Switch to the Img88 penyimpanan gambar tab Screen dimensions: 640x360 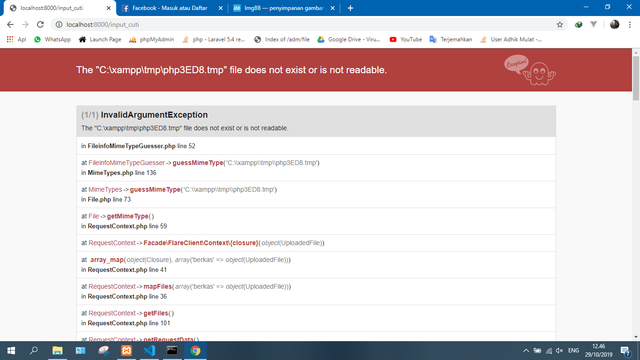coord(284,8)
